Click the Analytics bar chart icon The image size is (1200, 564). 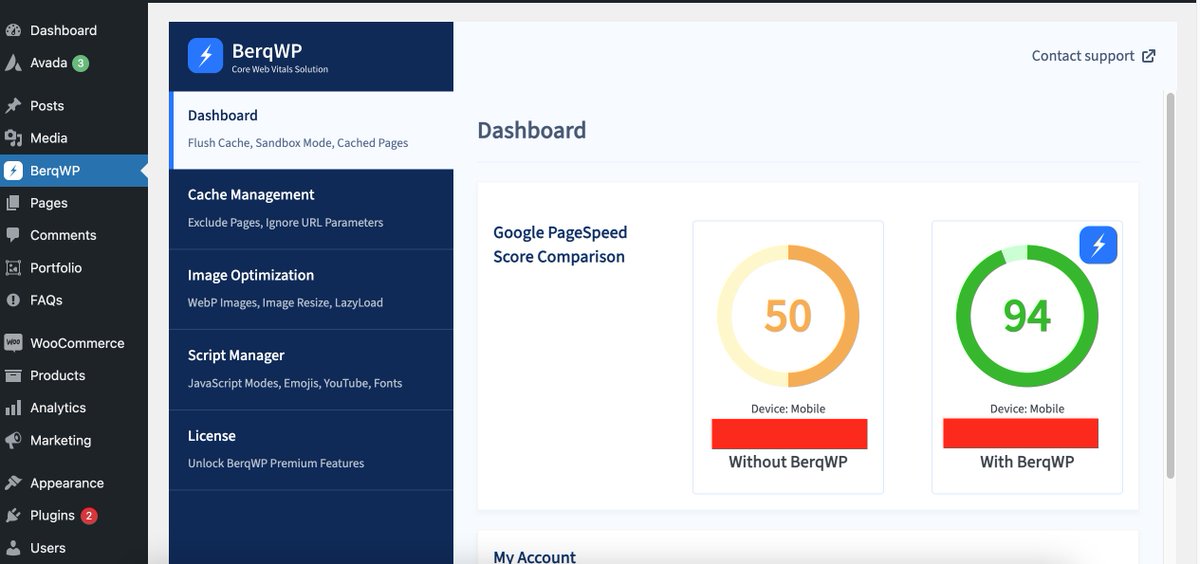click(x=13, y=408)
